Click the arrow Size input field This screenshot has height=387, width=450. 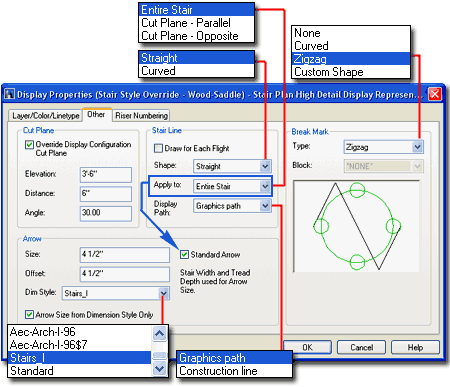(125, 255)
